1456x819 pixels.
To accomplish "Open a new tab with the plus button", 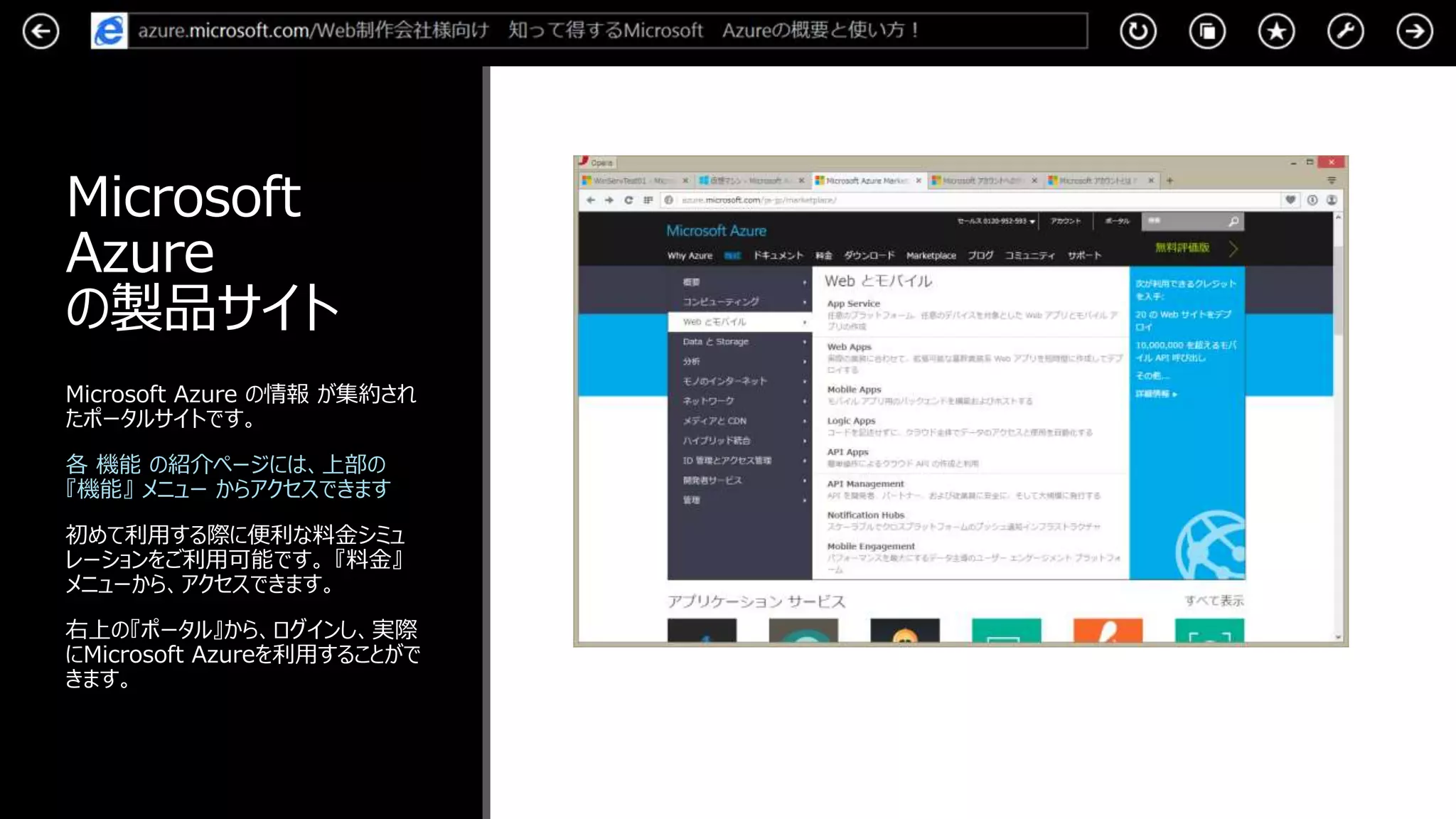I will pos(1169,181).
